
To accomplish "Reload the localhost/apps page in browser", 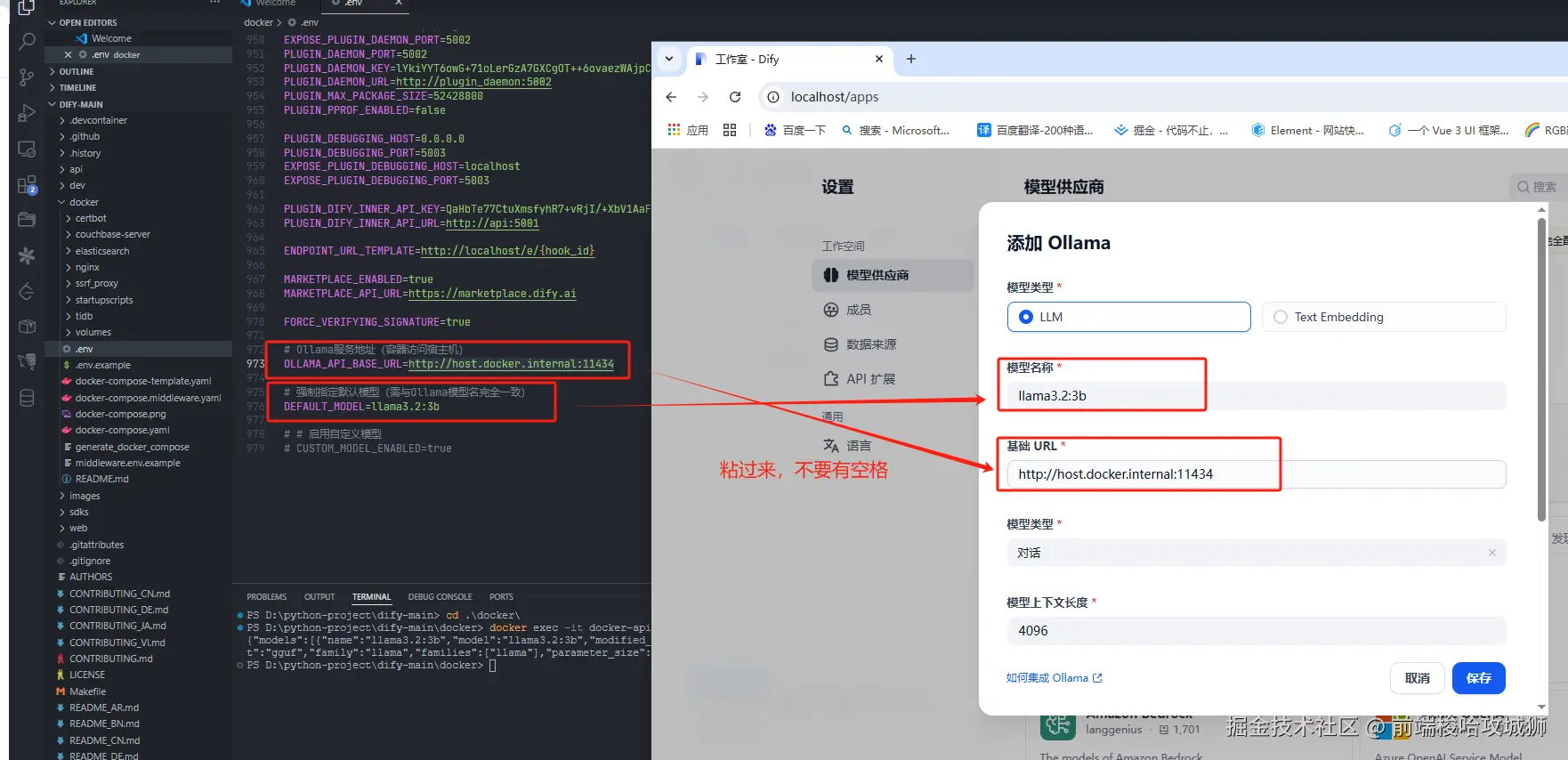I will [x=735, y=97].
